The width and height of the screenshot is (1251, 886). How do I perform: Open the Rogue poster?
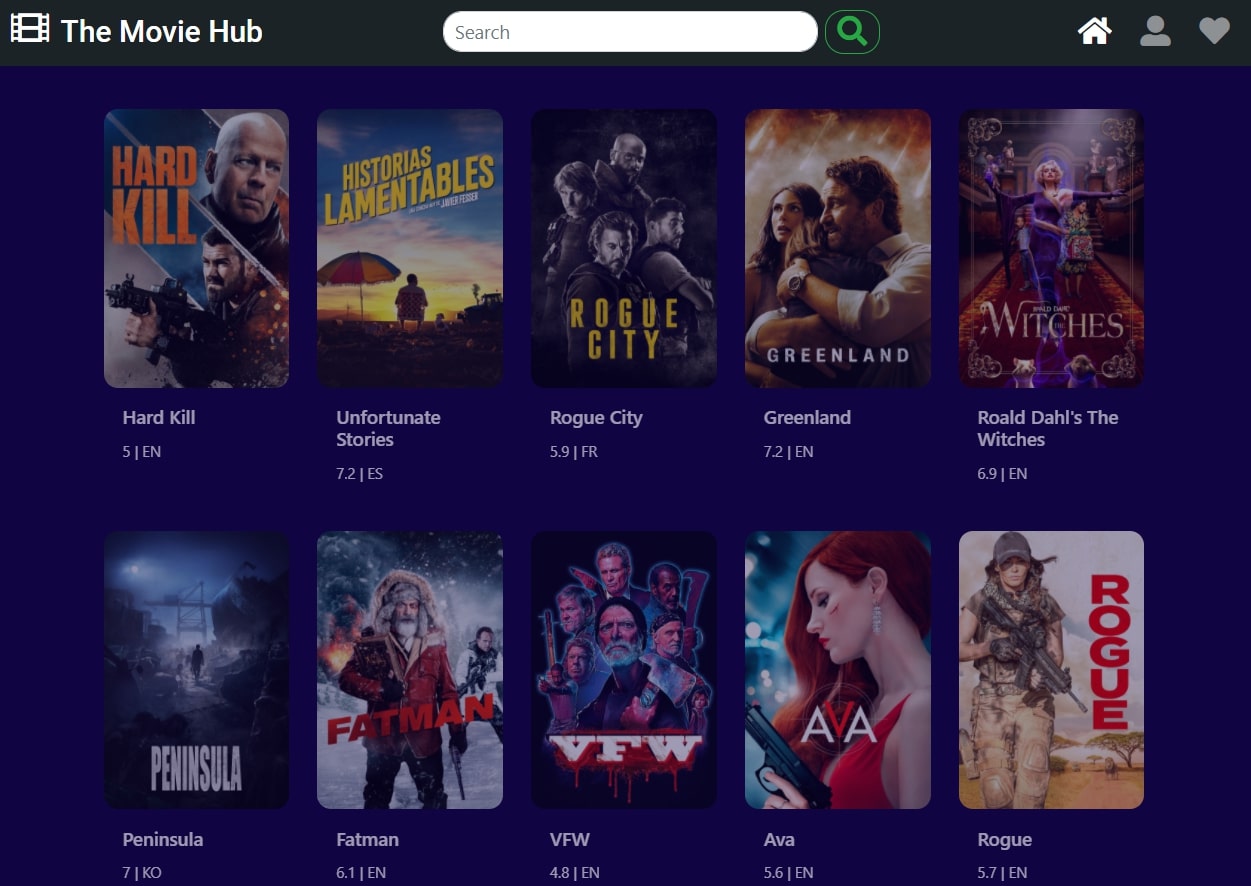[x=1051, y=670]
